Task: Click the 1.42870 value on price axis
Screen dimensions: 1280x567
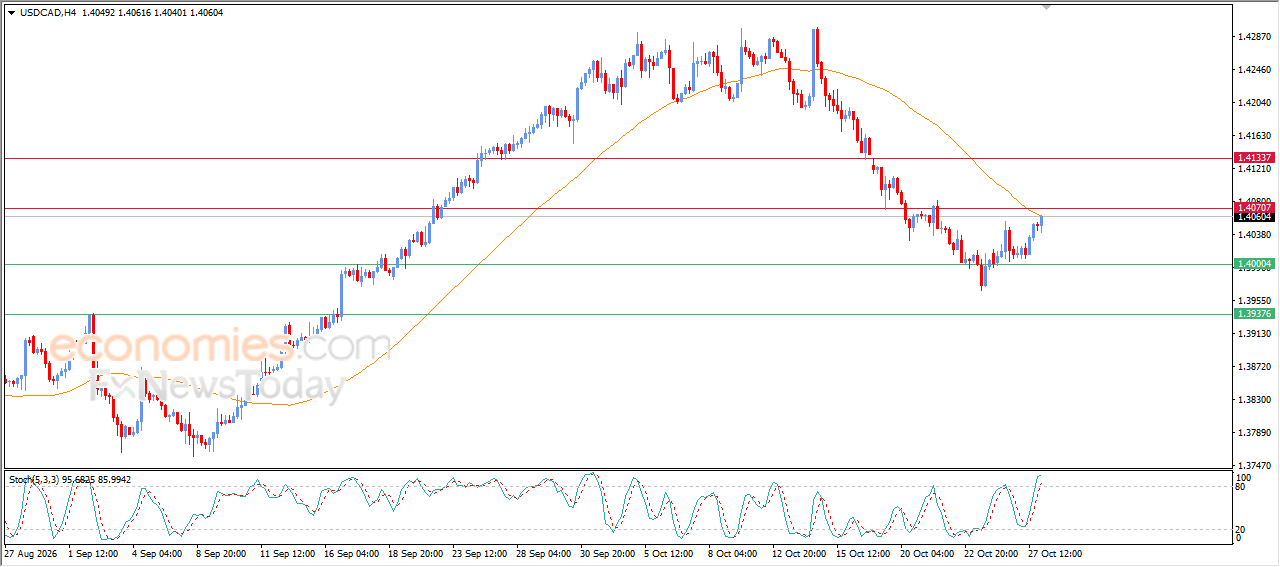Action: [x=1254, y=37]
